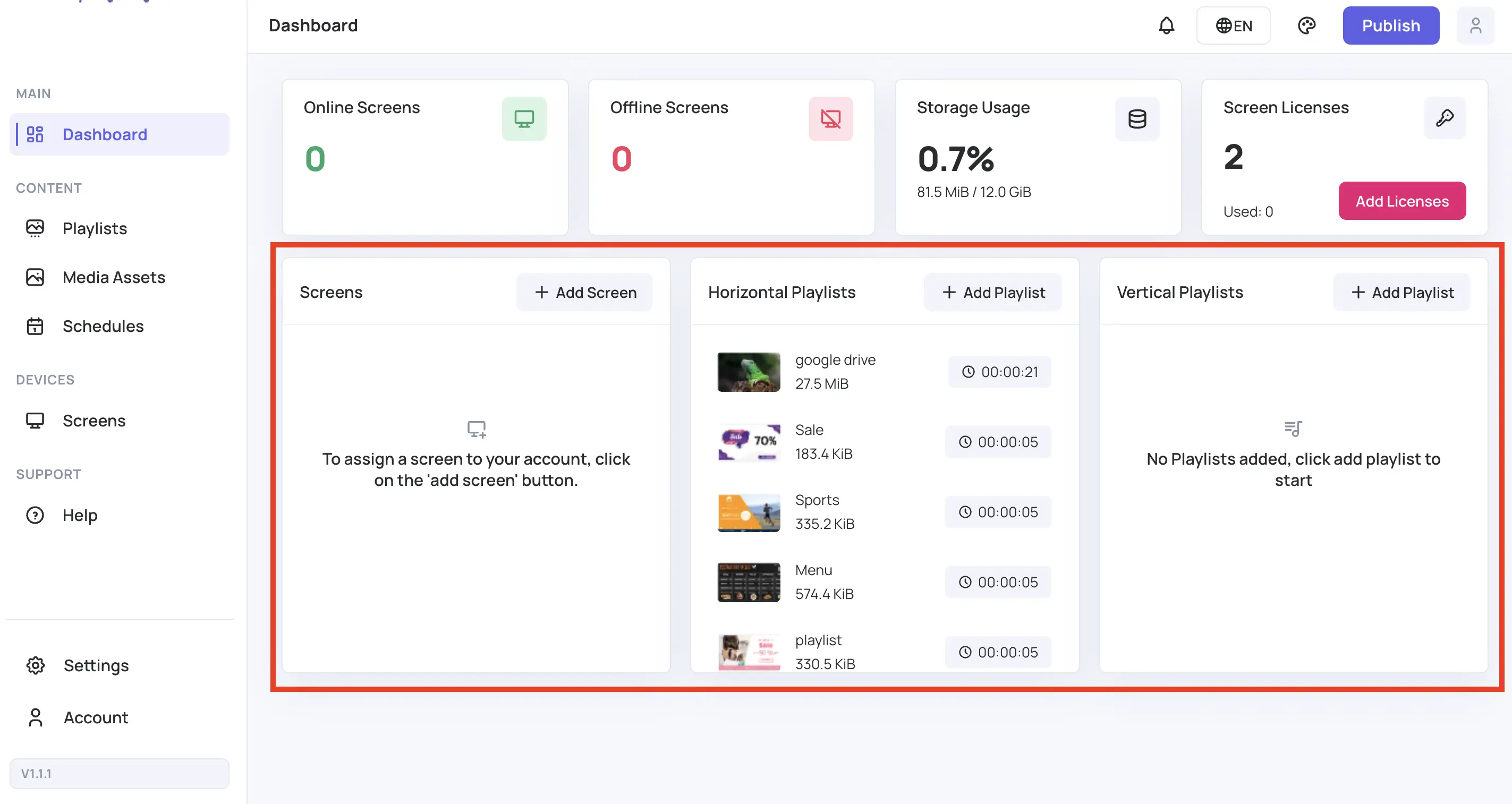The image size is (1512, 804).
Task: Click the Schedules calendar icon
Action: tap(35, 326)
